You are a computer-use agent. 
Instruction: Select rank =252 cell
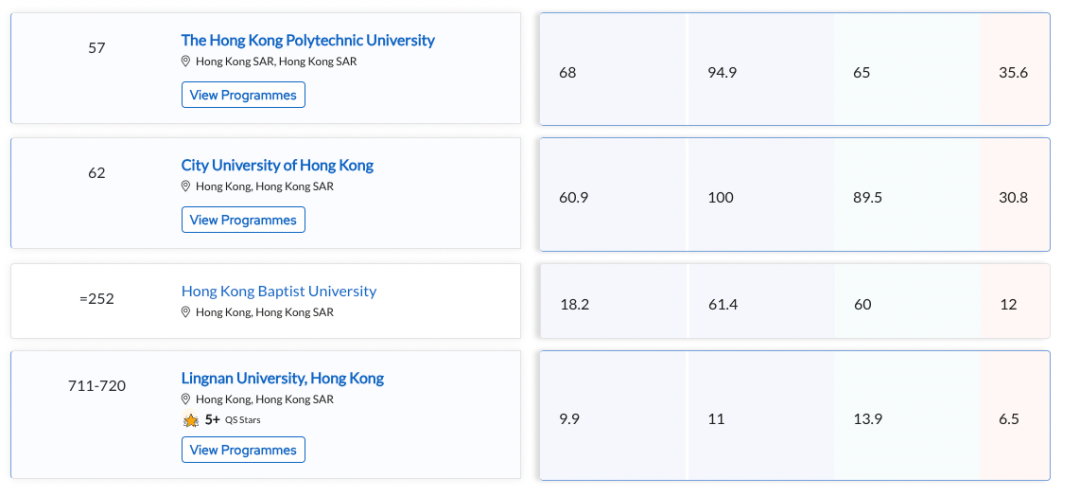point(96,299)
